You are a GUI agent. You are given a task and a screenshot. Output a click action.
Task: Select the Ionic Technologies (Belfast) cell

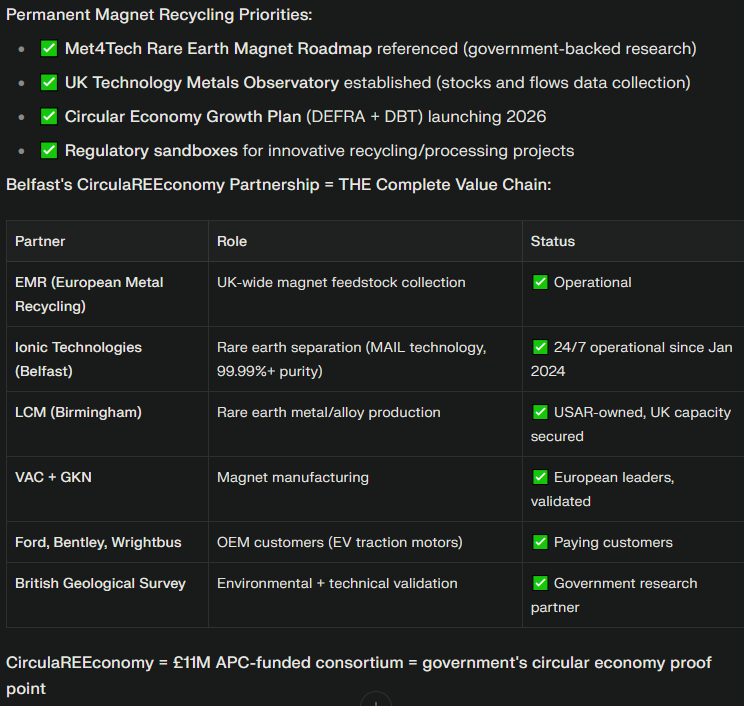tap(107, 359)
